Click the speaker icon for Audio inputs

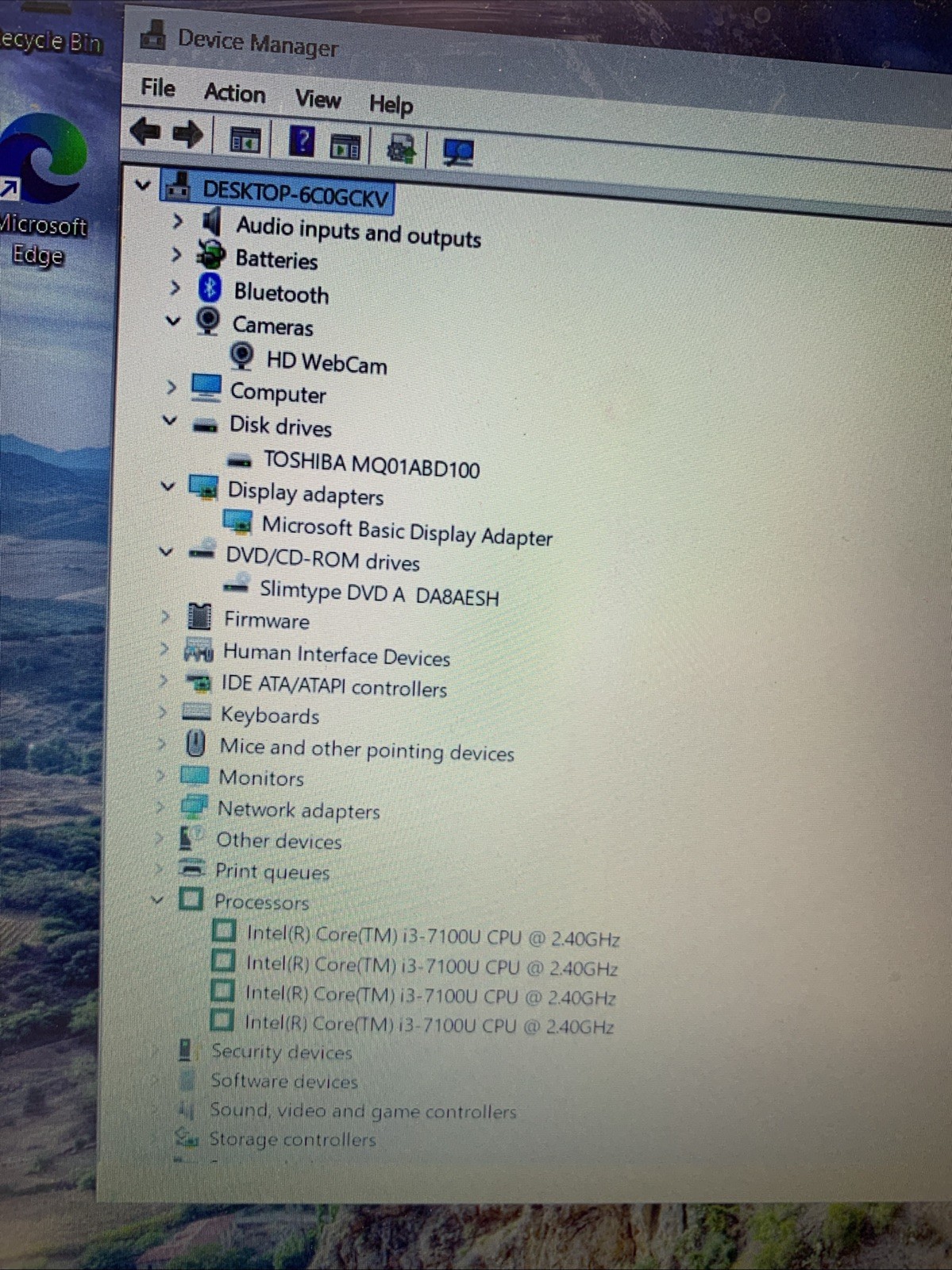point(211,222)
